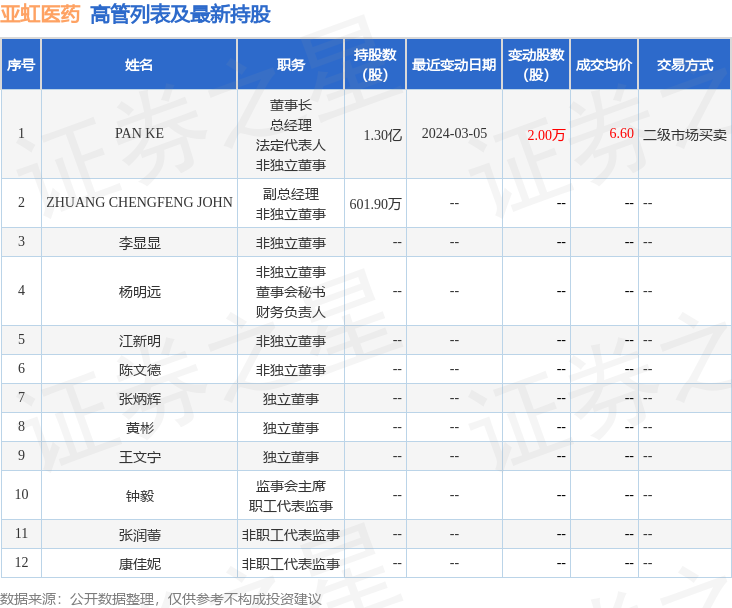732x608 pixels.
Task: Click the 高管列表及最新持股 heading
Action: (180, 14)
